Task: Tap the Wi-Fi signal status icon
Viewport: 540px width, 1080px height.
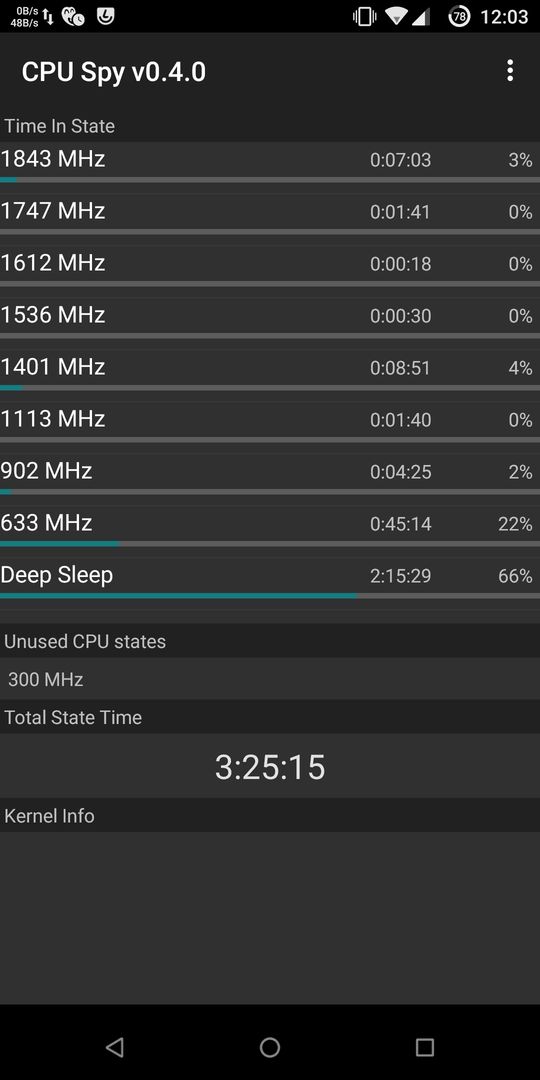Action: [396, 17]
